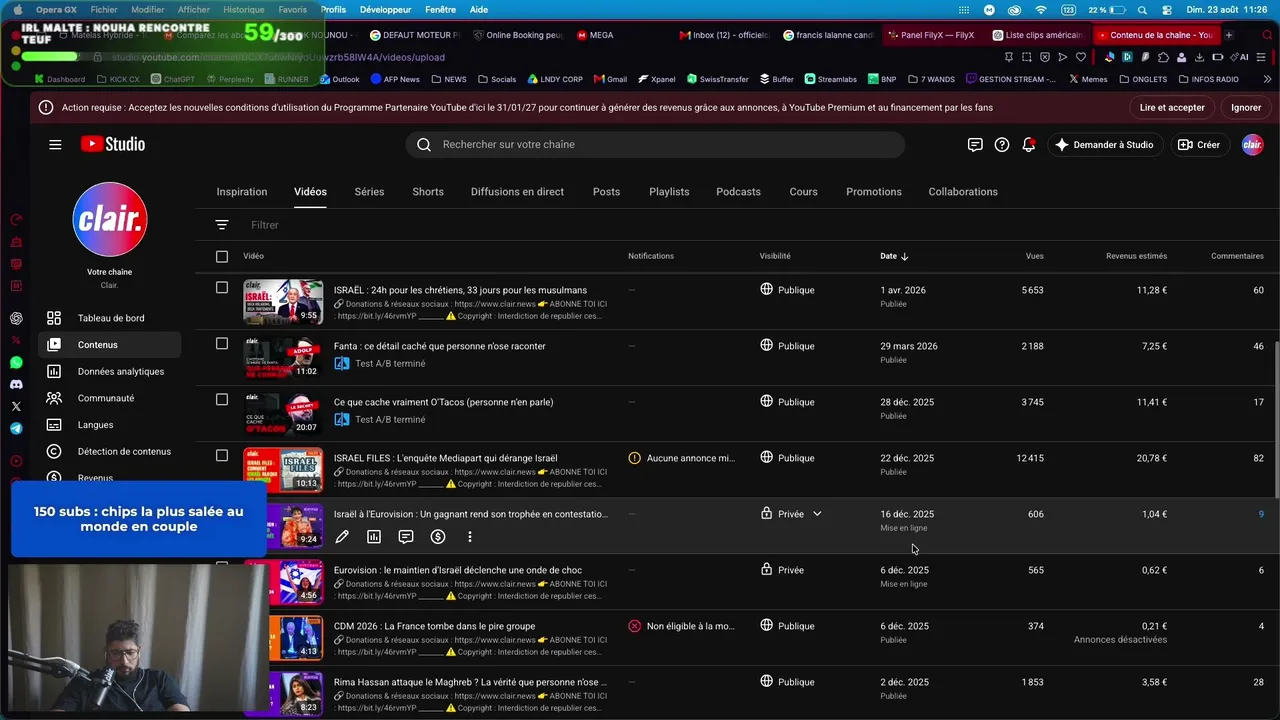Open the ISRAËL 9:55 video thumbnail
1280x720 pixels.
point(283,301)
